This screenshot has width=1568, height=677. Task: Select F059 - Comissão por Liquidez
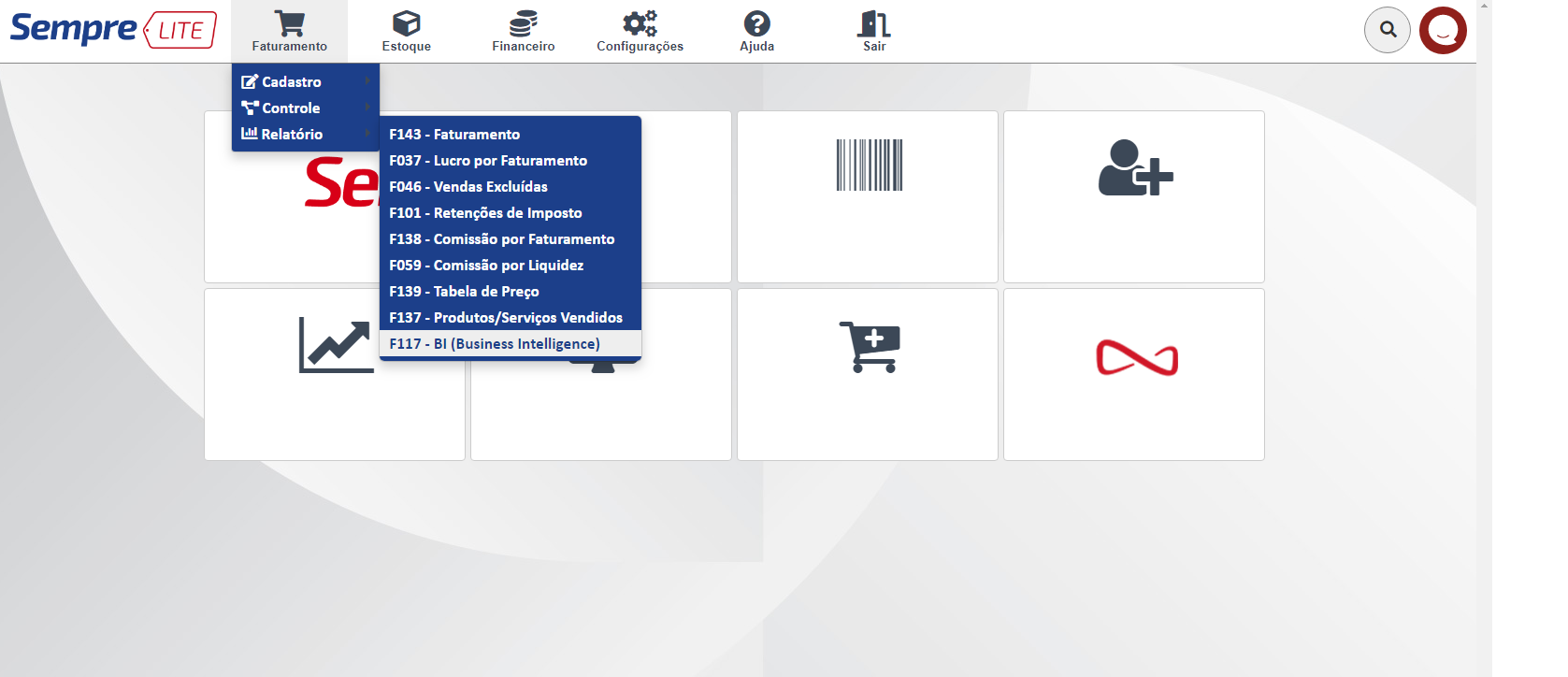(x=511, y=266)
